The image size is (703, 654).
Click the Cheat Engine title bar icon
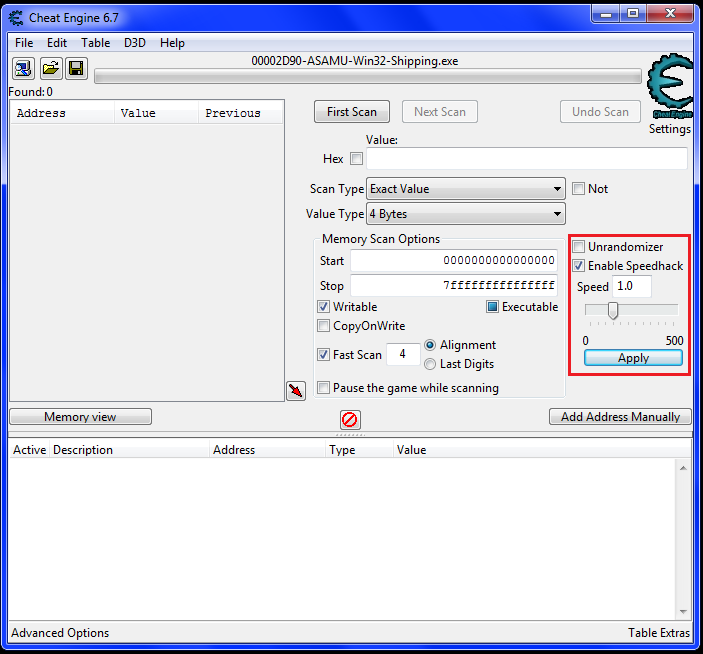(16, 18)
